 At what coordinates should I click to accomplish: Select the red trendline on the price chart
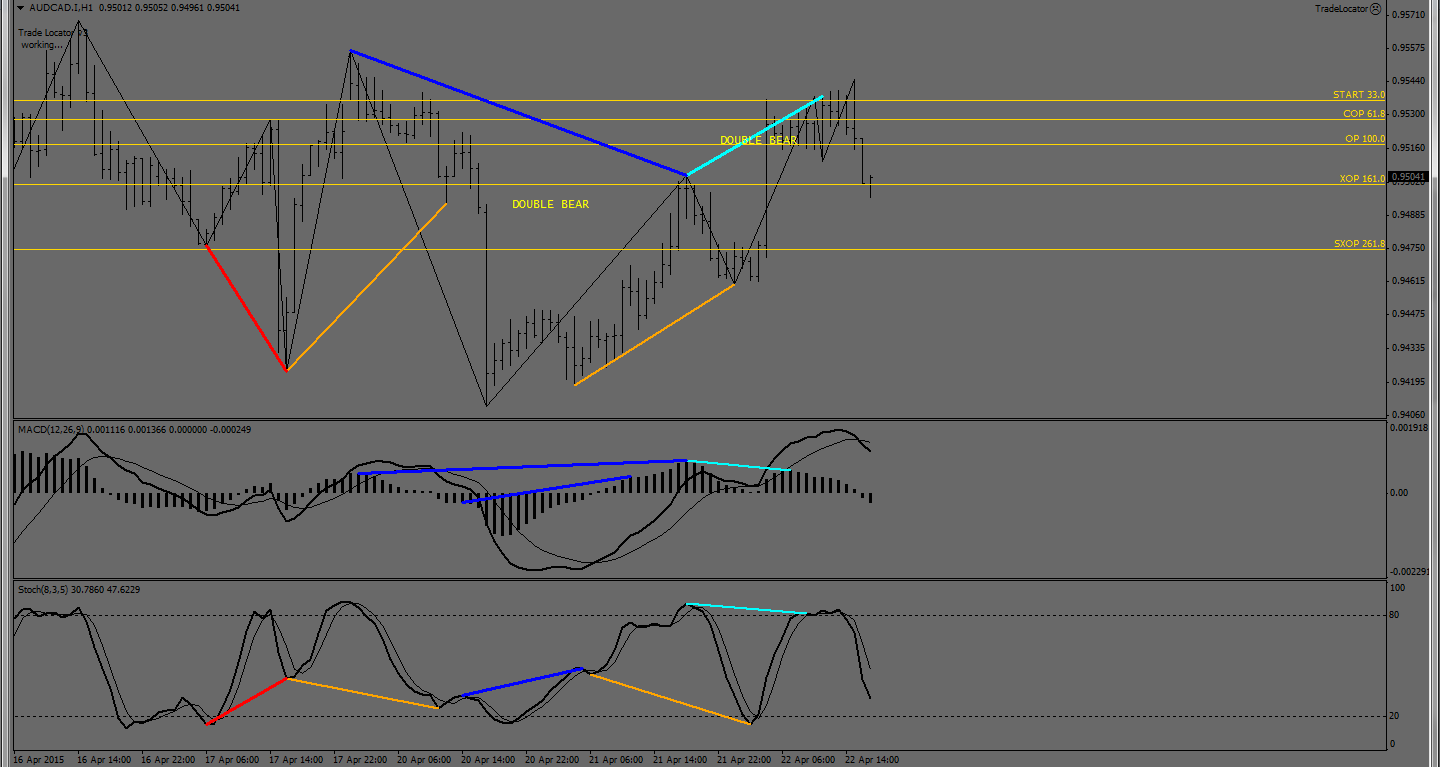tap(246, 307)
